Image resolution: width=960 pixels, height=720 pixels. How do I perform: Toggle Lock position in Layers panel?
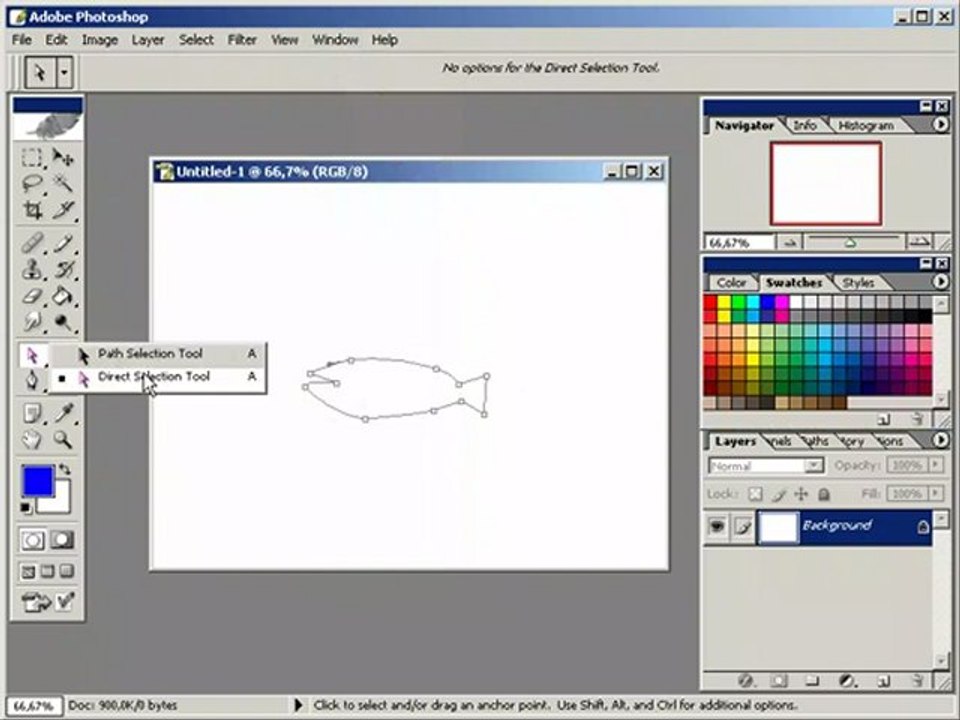801,493
